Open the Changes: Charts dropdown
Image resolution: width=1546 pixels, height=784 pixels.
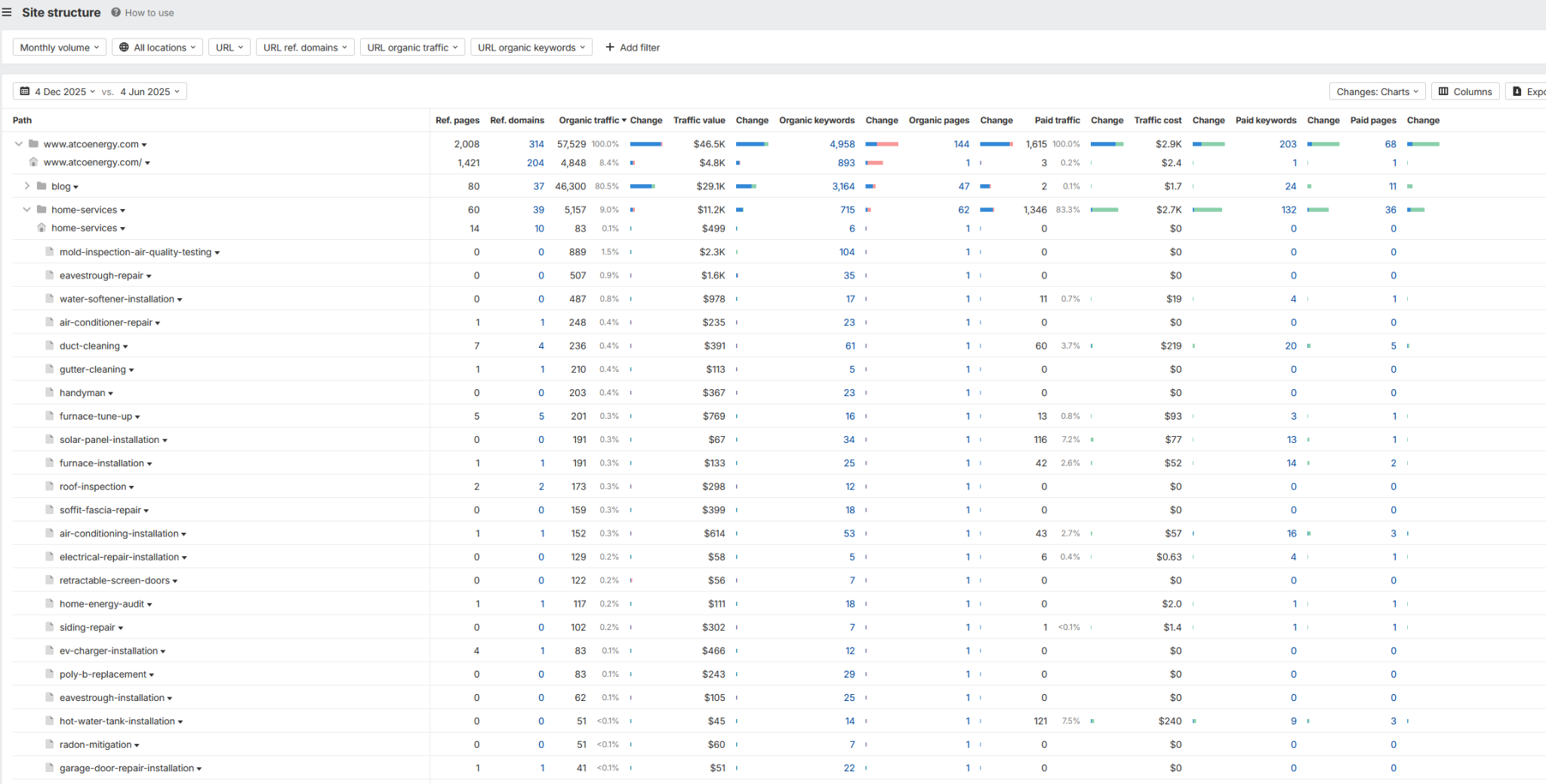1377,91
